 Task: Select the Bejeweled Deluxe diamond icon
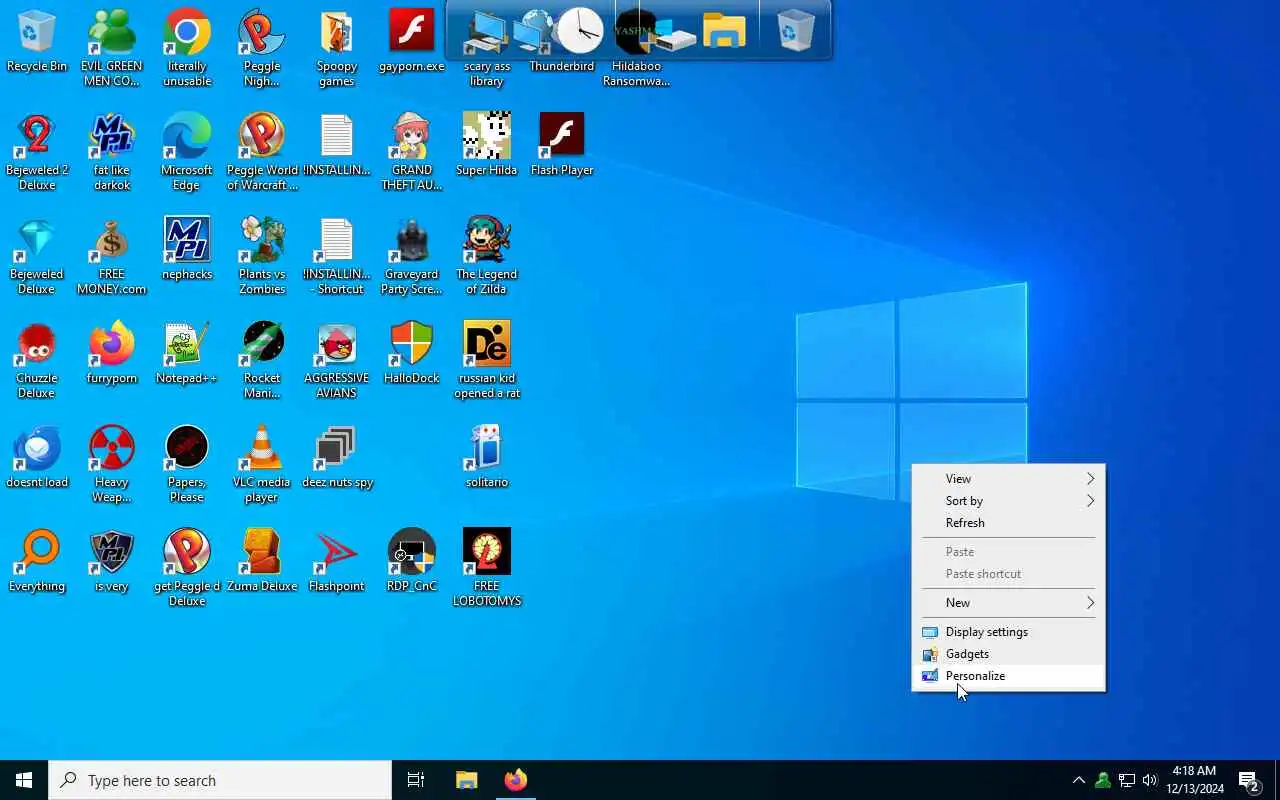[37, 256]
